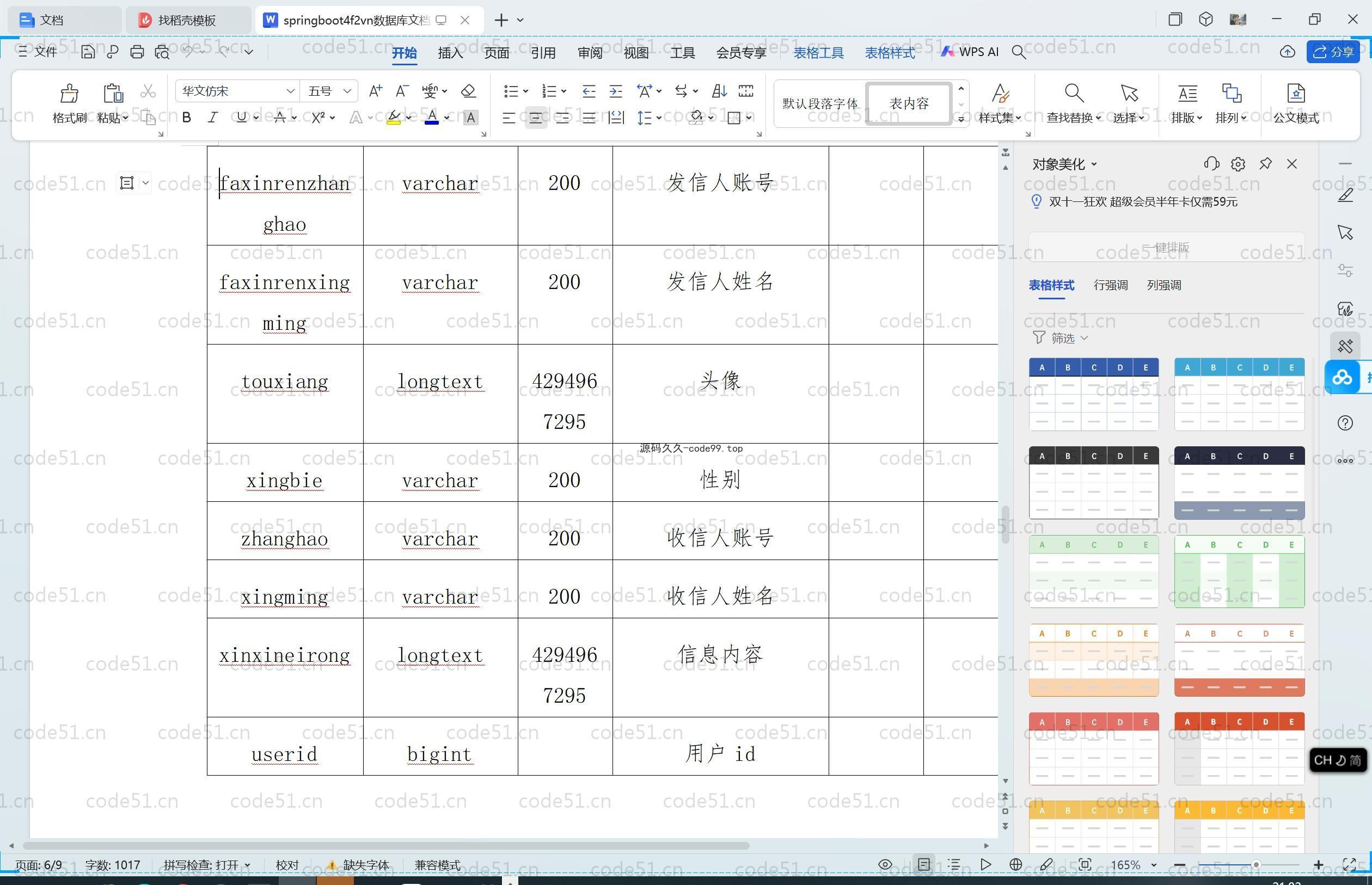Click the Format Painter (格式刷) icon

[69, 93]
